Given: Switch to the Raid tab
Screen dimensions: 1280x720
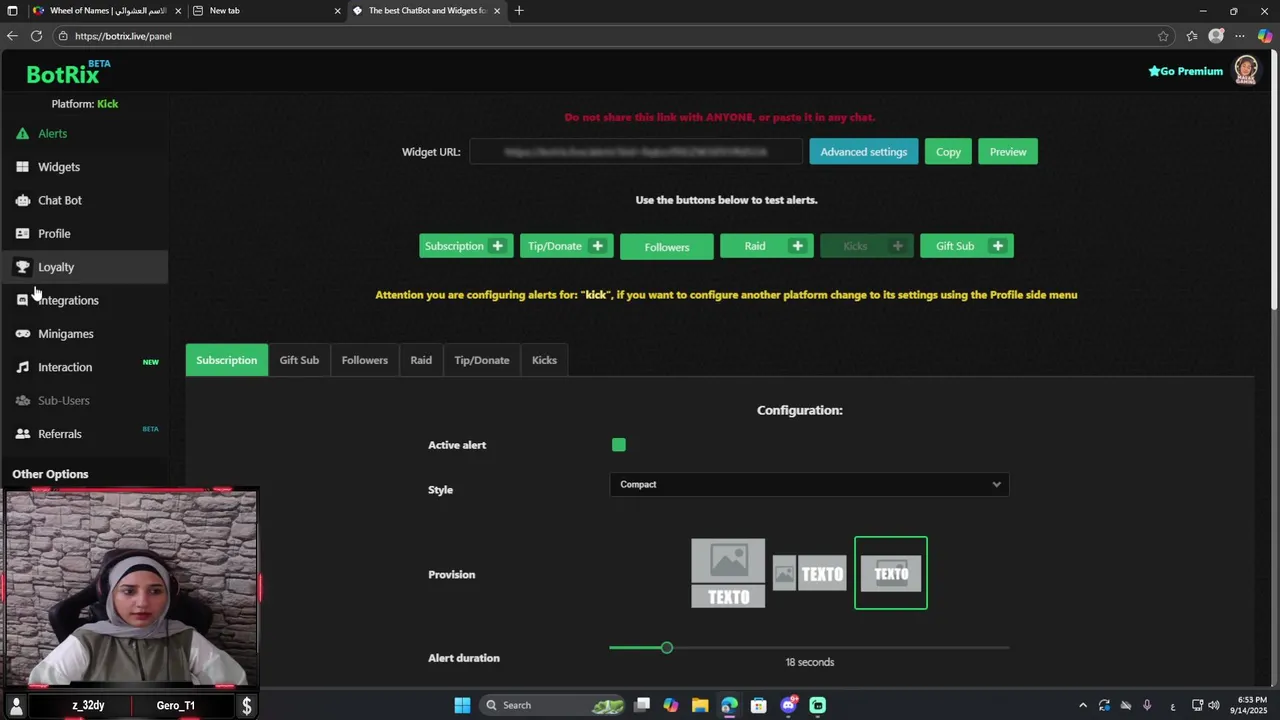Looking at the screenshot, I should tap(421, 360).
